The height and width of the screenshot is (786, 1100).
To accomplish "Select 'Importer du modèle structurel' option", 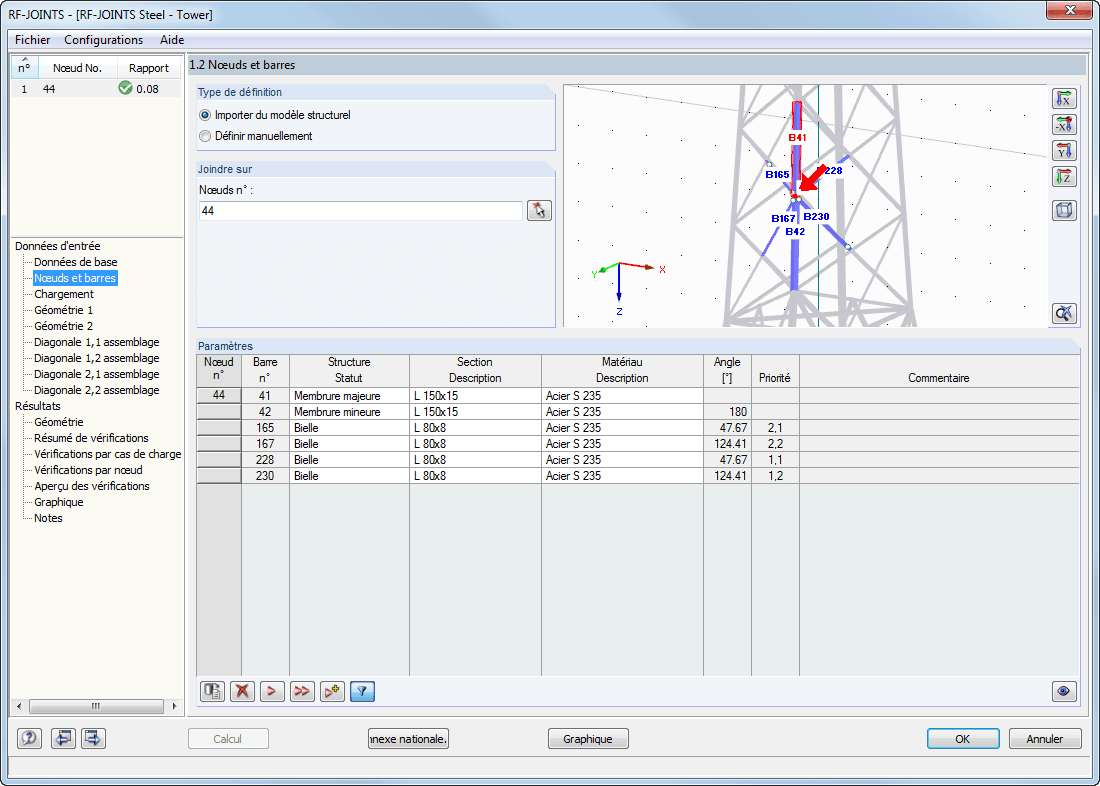I will [206, 115].
